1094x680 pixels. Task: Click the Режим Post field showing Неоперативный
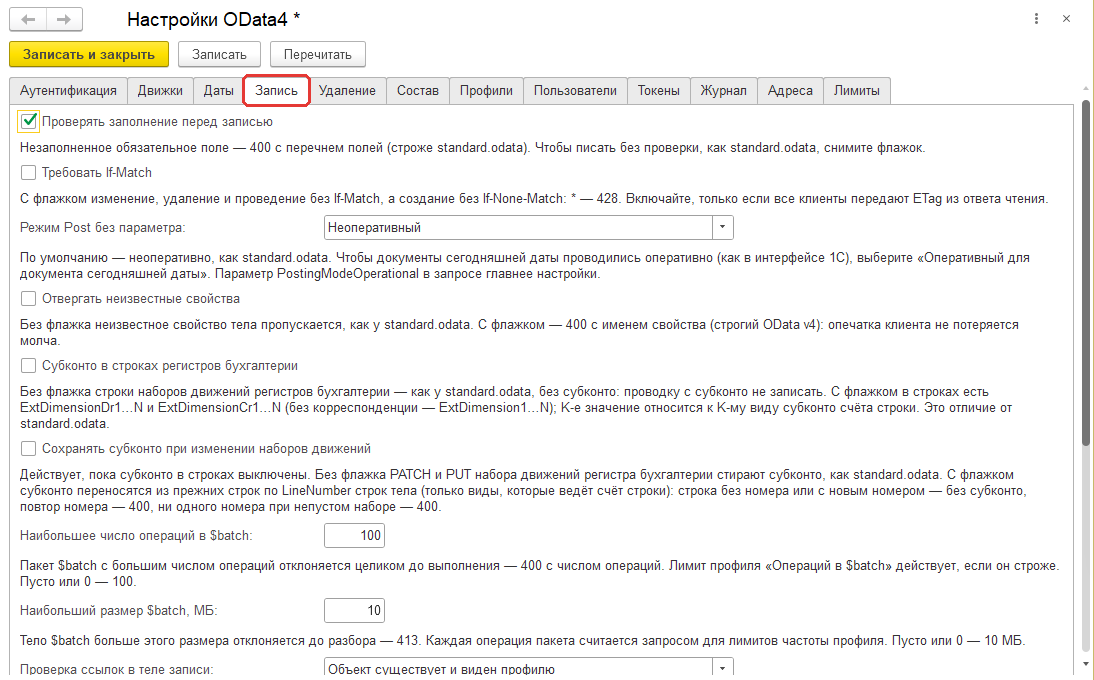coord(518,227)
